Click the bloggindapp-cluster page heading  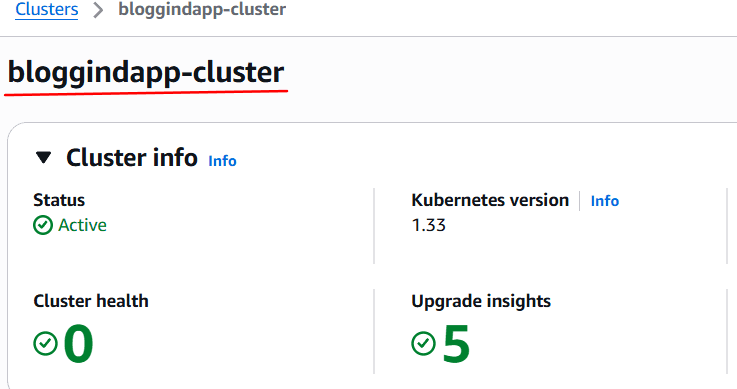[146, 73]
